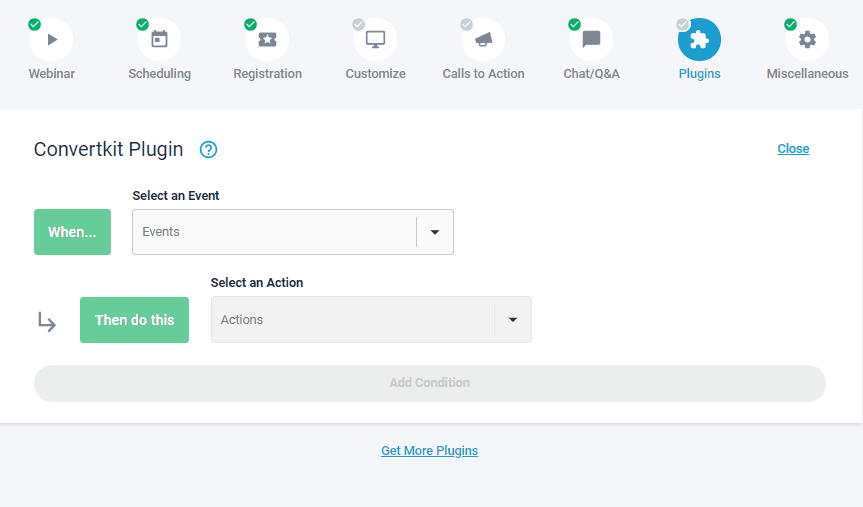Click the Then do this button

134,320
